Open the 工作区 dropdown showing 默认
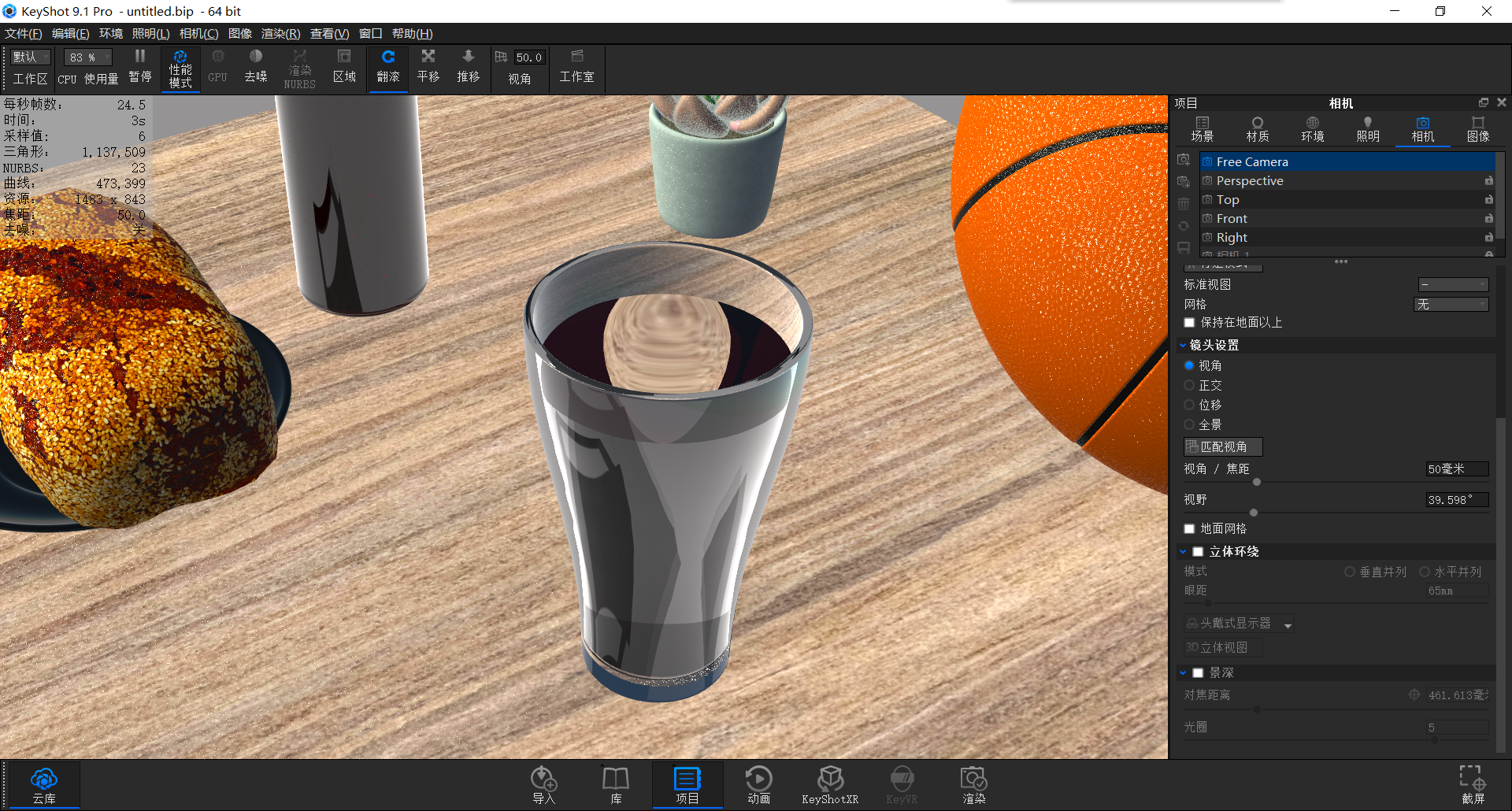 29,57
